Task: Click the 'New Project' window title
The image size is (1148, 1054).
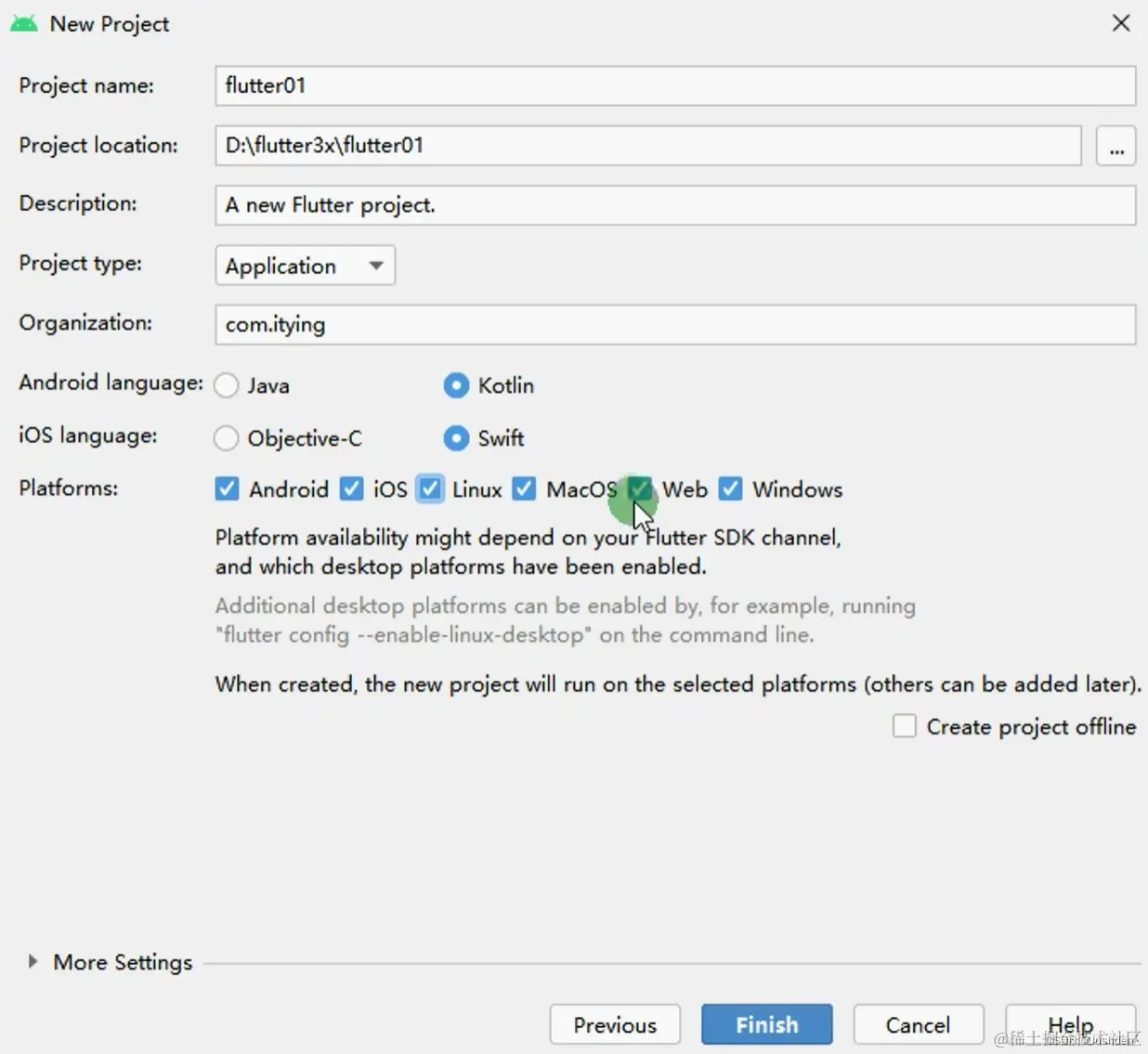Action: pyautogui.click(x=110, y=24)
